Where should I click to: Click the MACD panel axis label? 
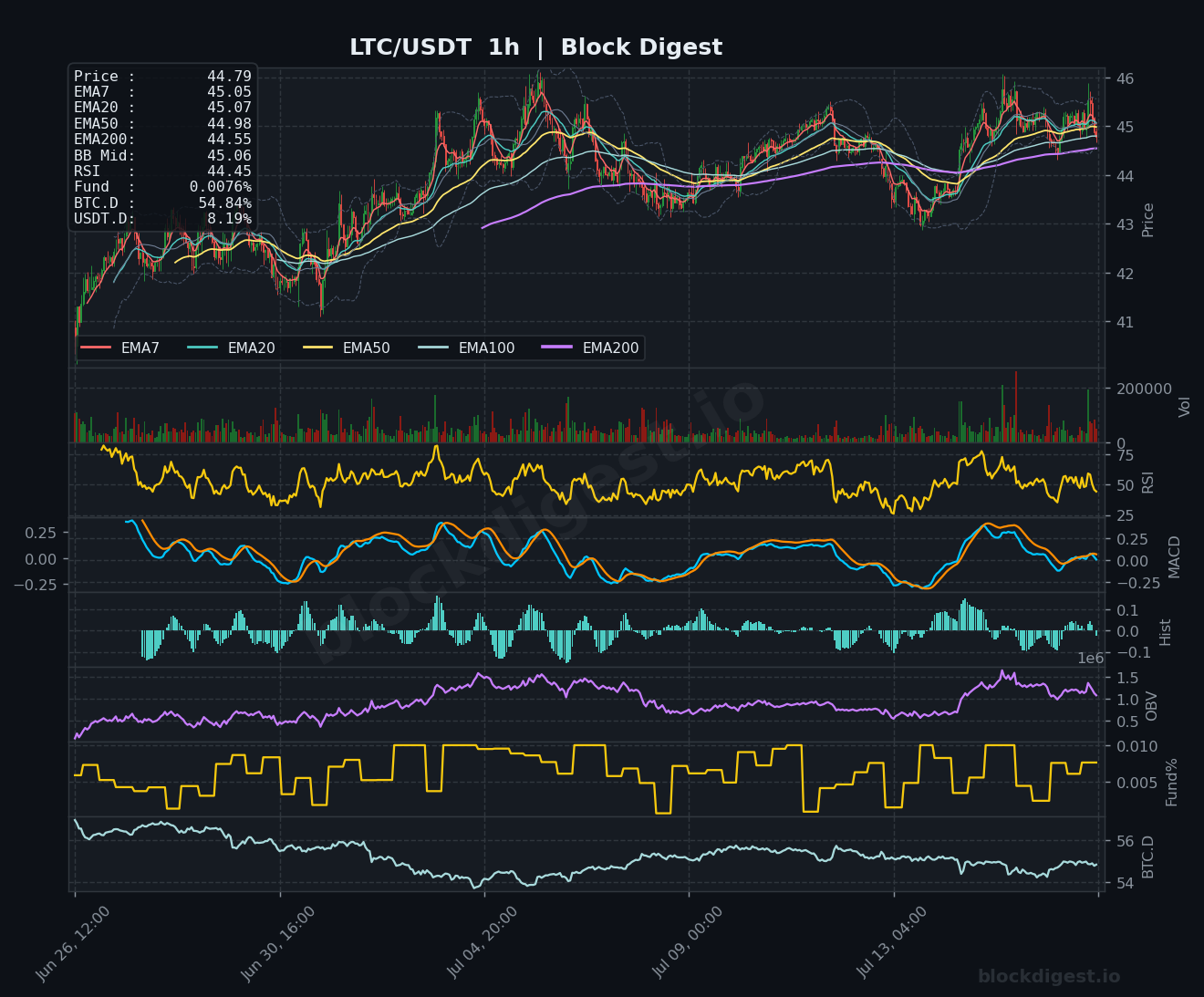[1174, 556]
